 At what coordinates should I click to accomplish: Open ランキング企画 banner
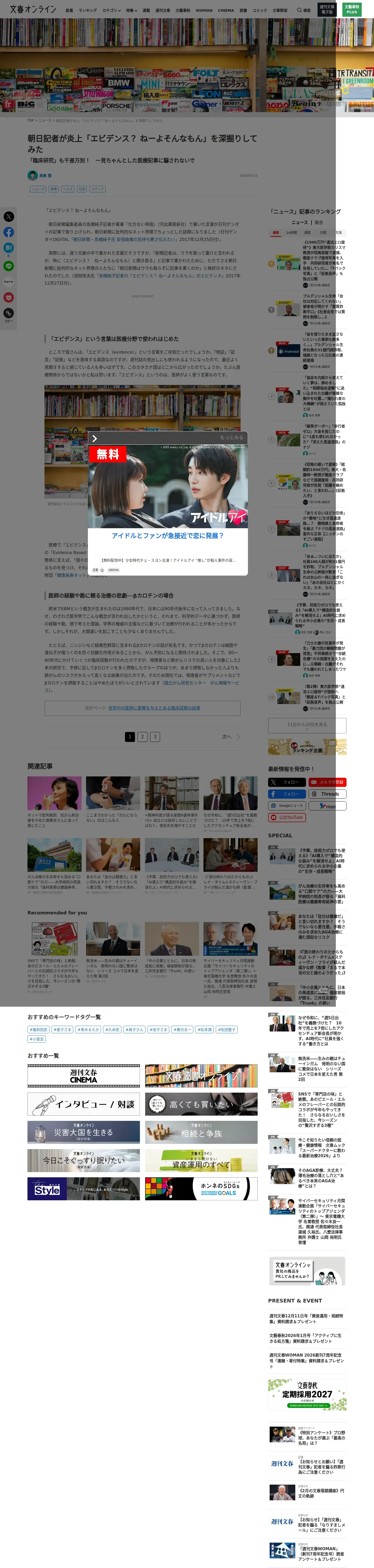(307, 747)
